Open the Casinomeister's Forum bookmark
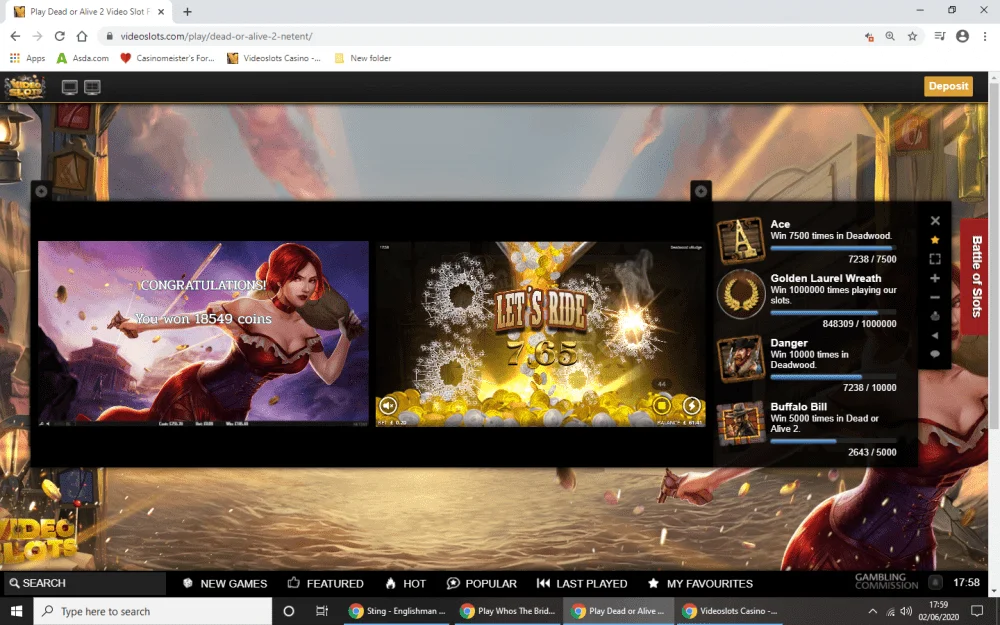 tap(168, 58)
